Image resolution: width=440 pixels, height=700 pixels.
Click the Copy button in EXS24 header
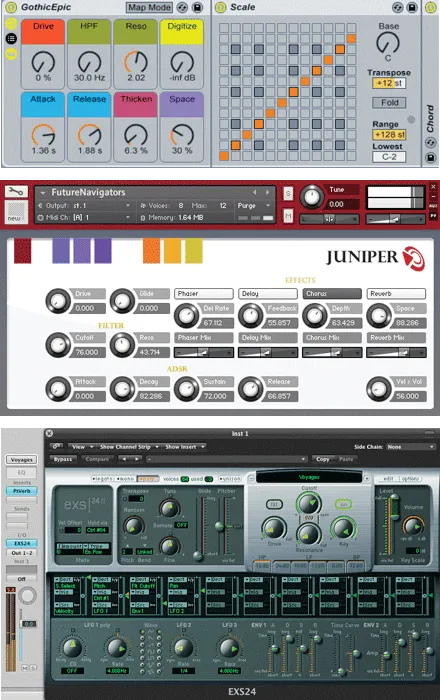(x=322, y=459)
